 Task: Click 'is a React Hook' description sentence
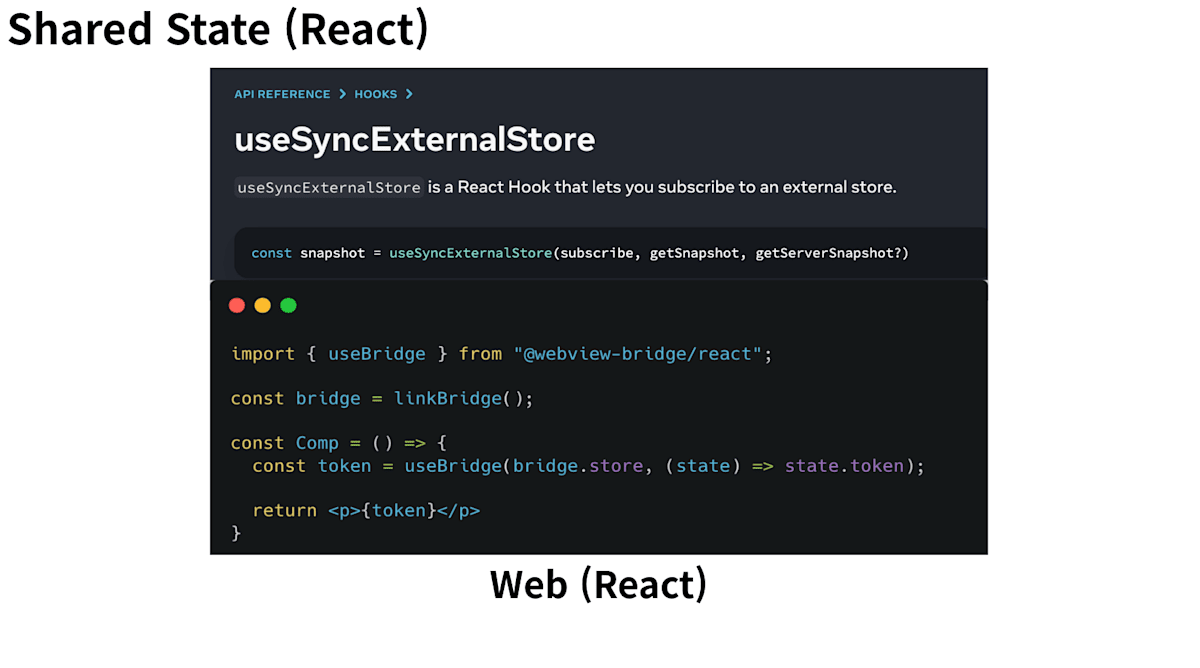(x=662, y=187)
